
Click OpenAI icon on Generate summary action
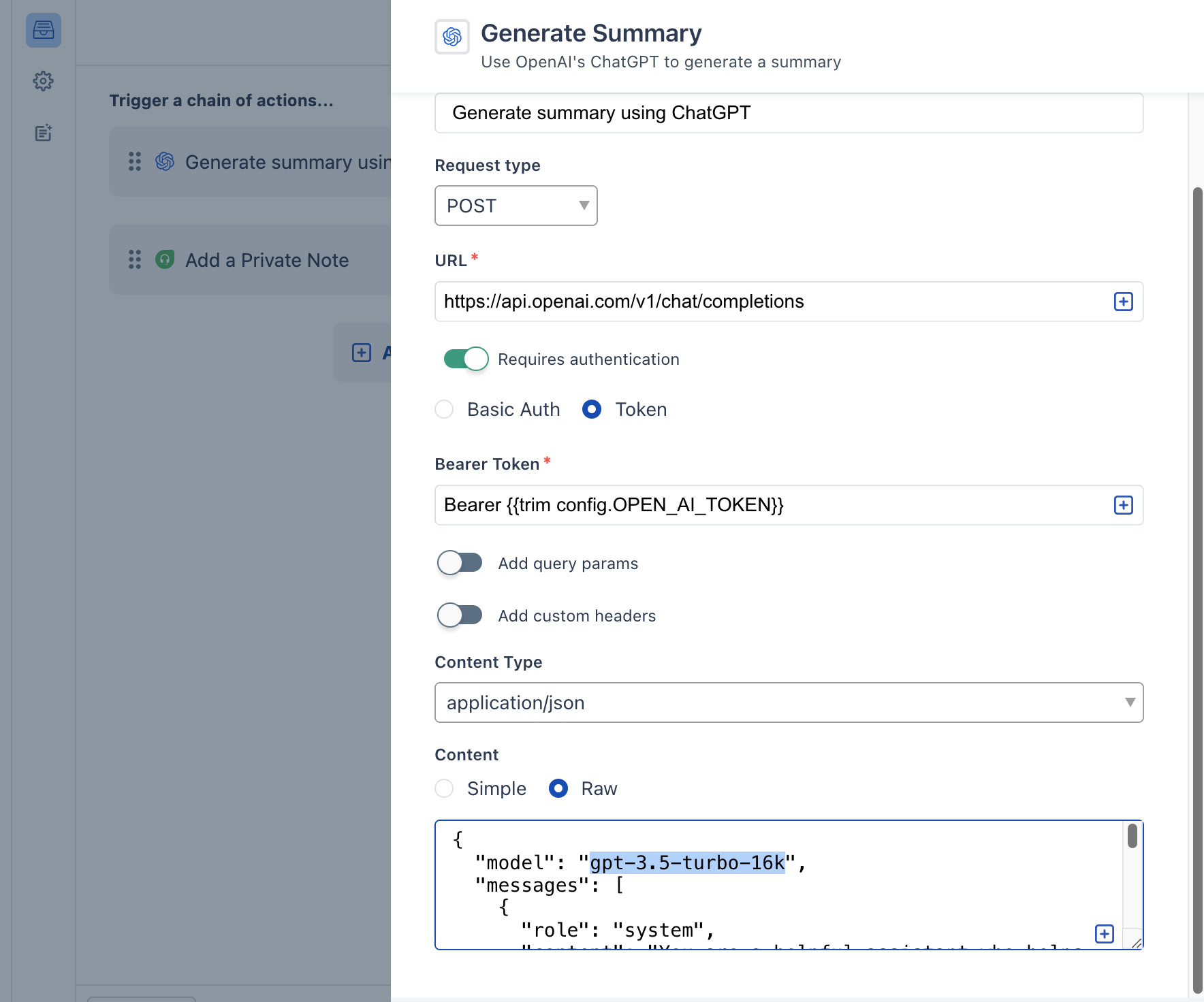(165, 161)
